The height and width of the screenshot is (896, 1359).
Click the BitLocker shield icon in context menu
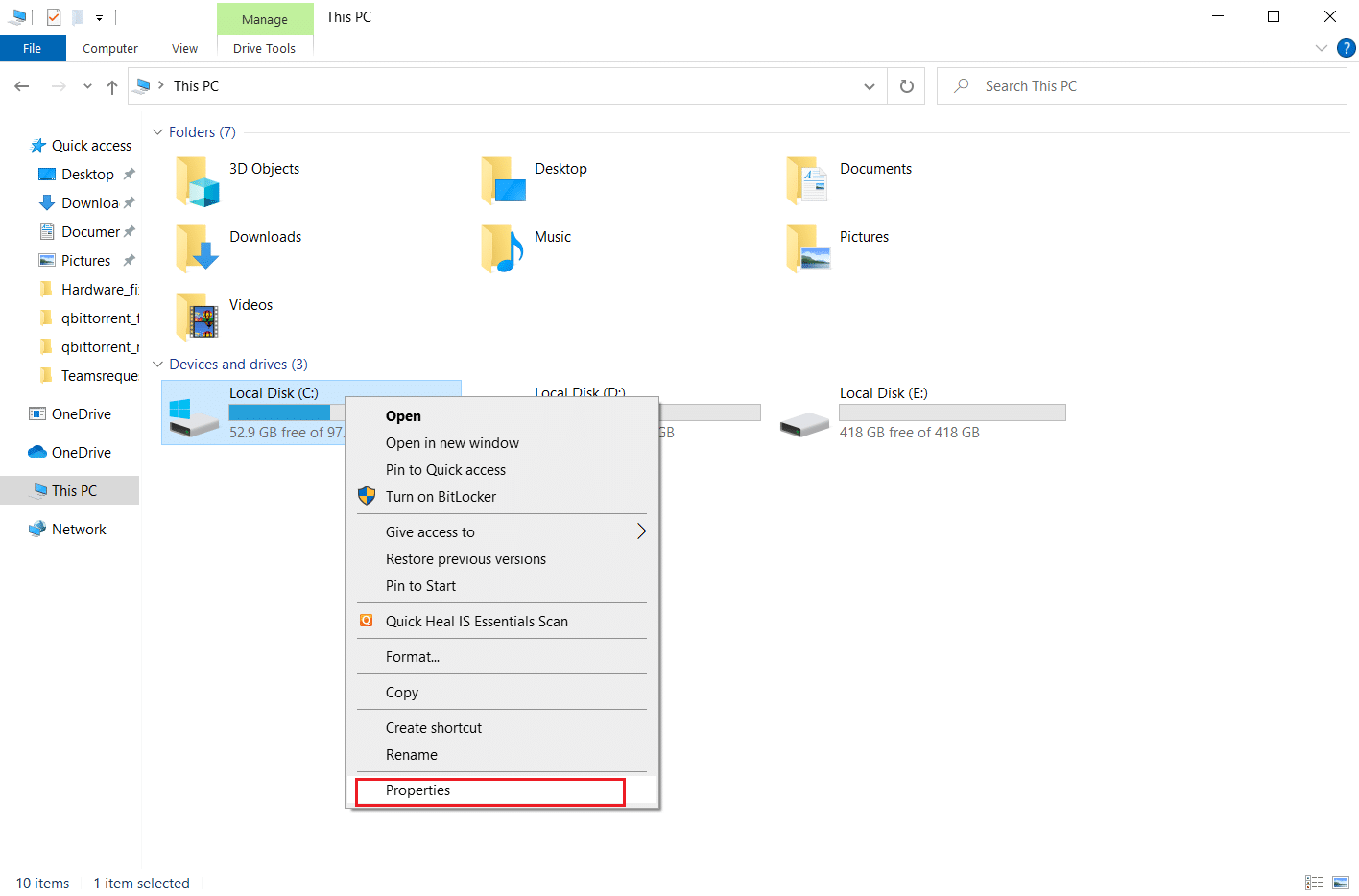367,496
